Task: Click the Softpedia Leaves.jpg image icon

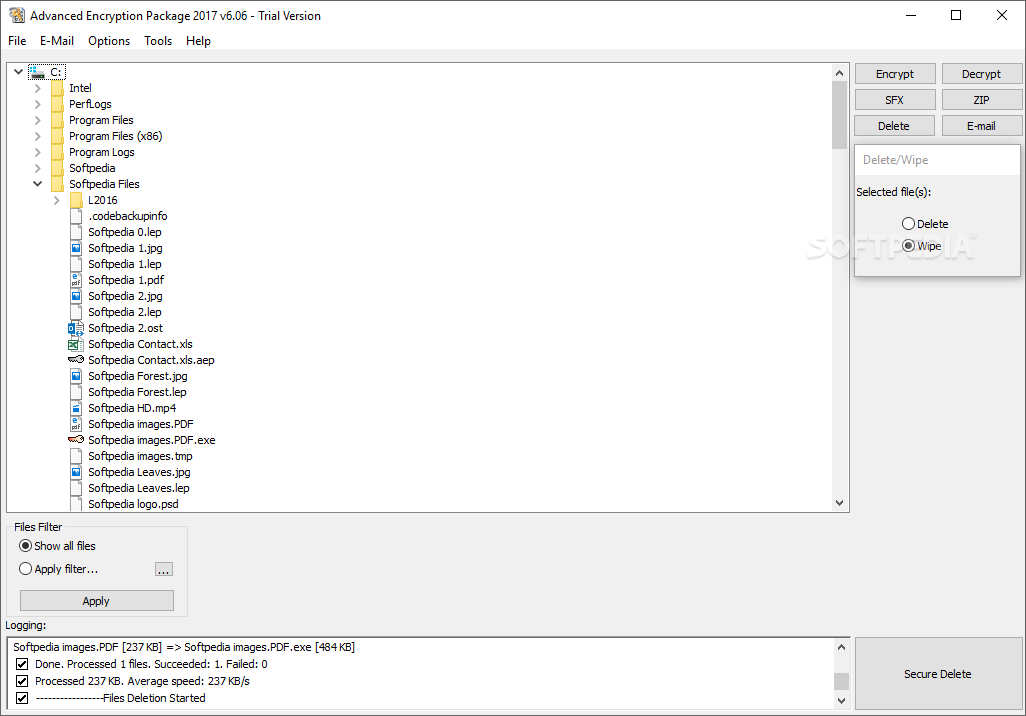Action: point(76,472)
